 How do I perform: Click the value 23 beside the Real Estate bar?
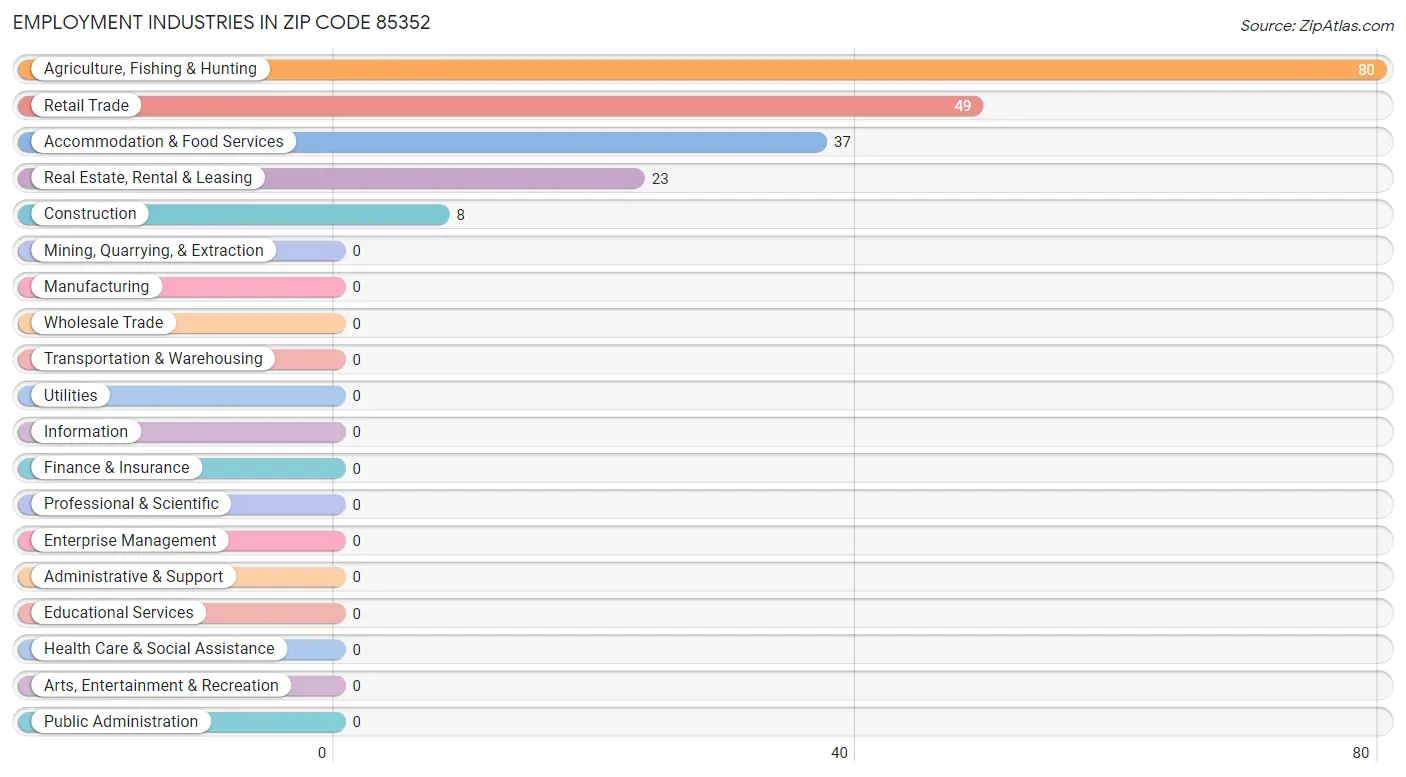pos(660,179)
